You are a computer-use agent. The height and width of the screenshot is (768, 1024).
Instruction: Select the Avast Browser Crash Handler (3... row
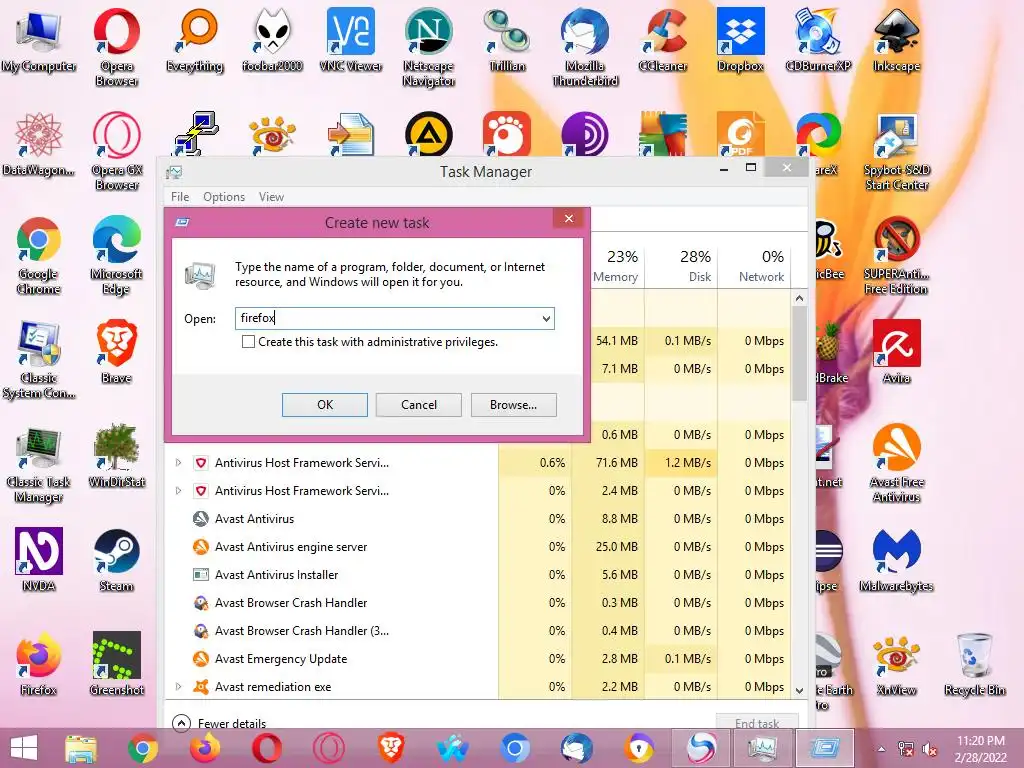point(479,630)
